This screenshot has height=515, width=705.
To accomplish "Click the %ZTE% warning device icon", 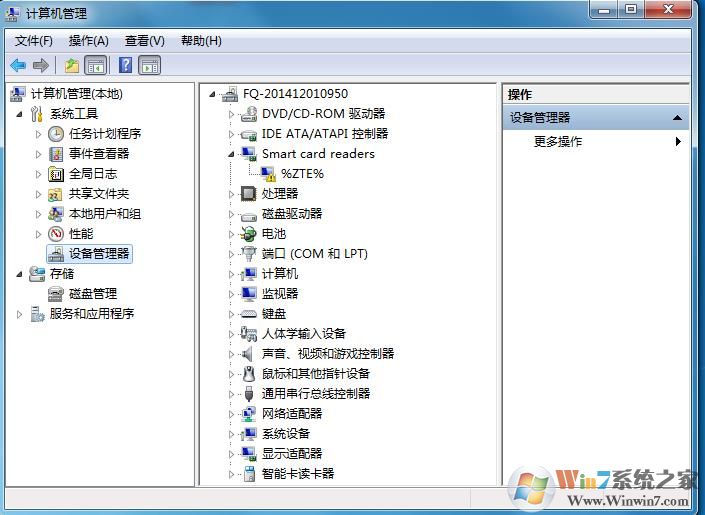I will (x=268, y=174).
